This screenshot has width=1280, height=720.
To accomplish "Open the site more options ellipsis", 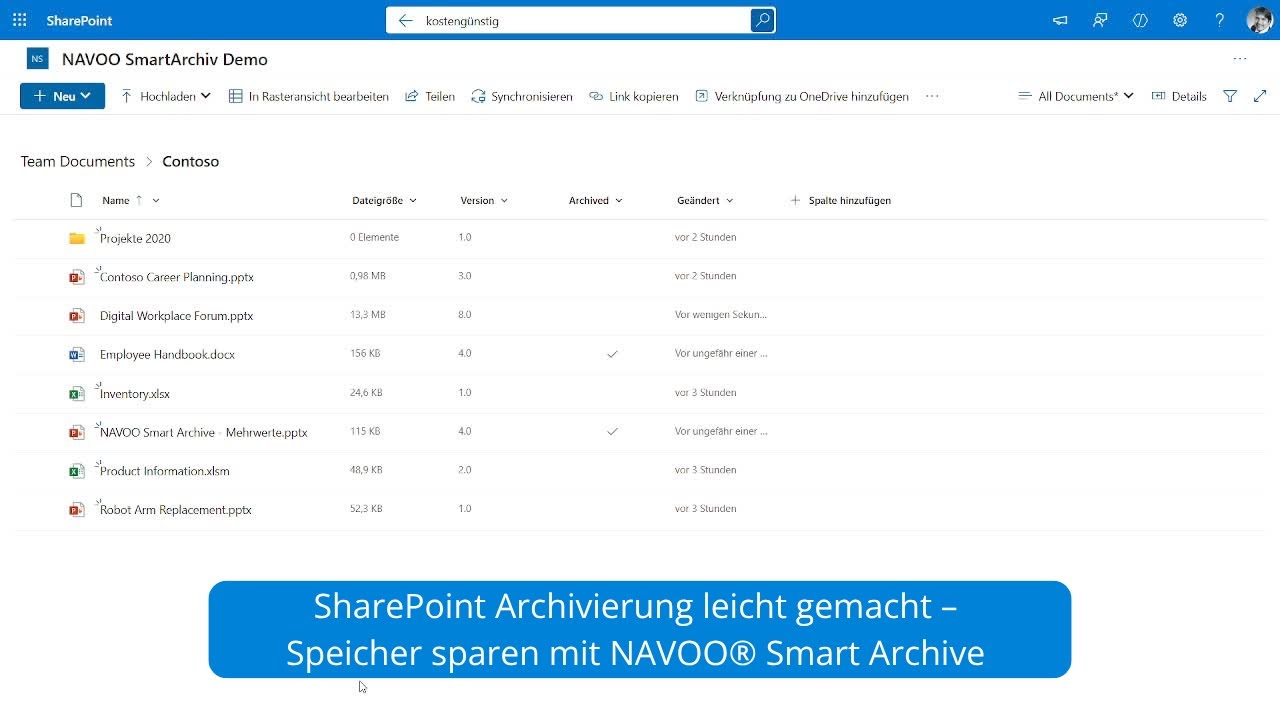I will (x=1240, y=59).
